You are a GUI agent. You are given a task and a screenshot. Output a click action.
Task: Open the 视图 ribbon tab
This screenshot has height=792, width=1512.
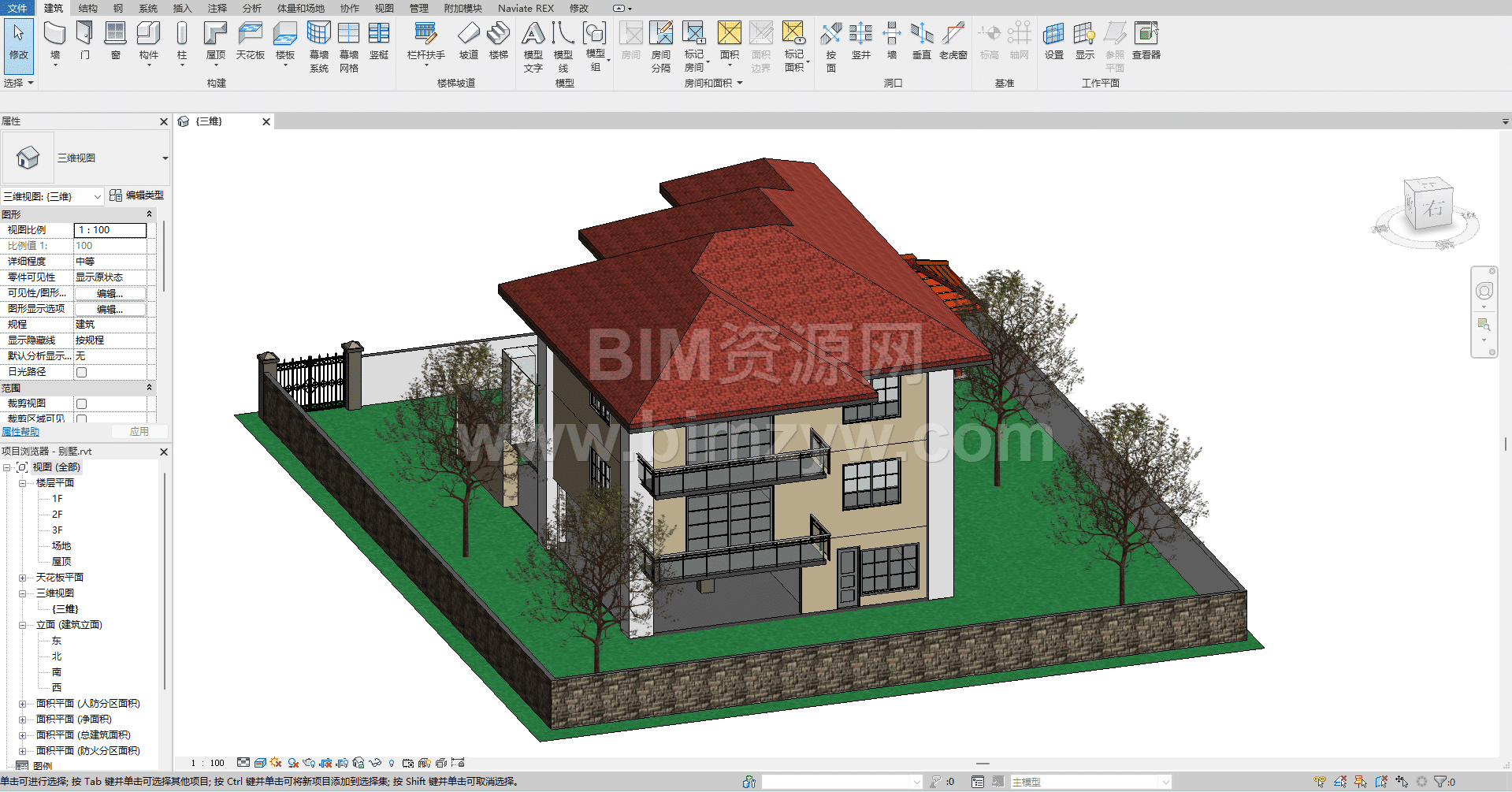[x=384, y=8]
